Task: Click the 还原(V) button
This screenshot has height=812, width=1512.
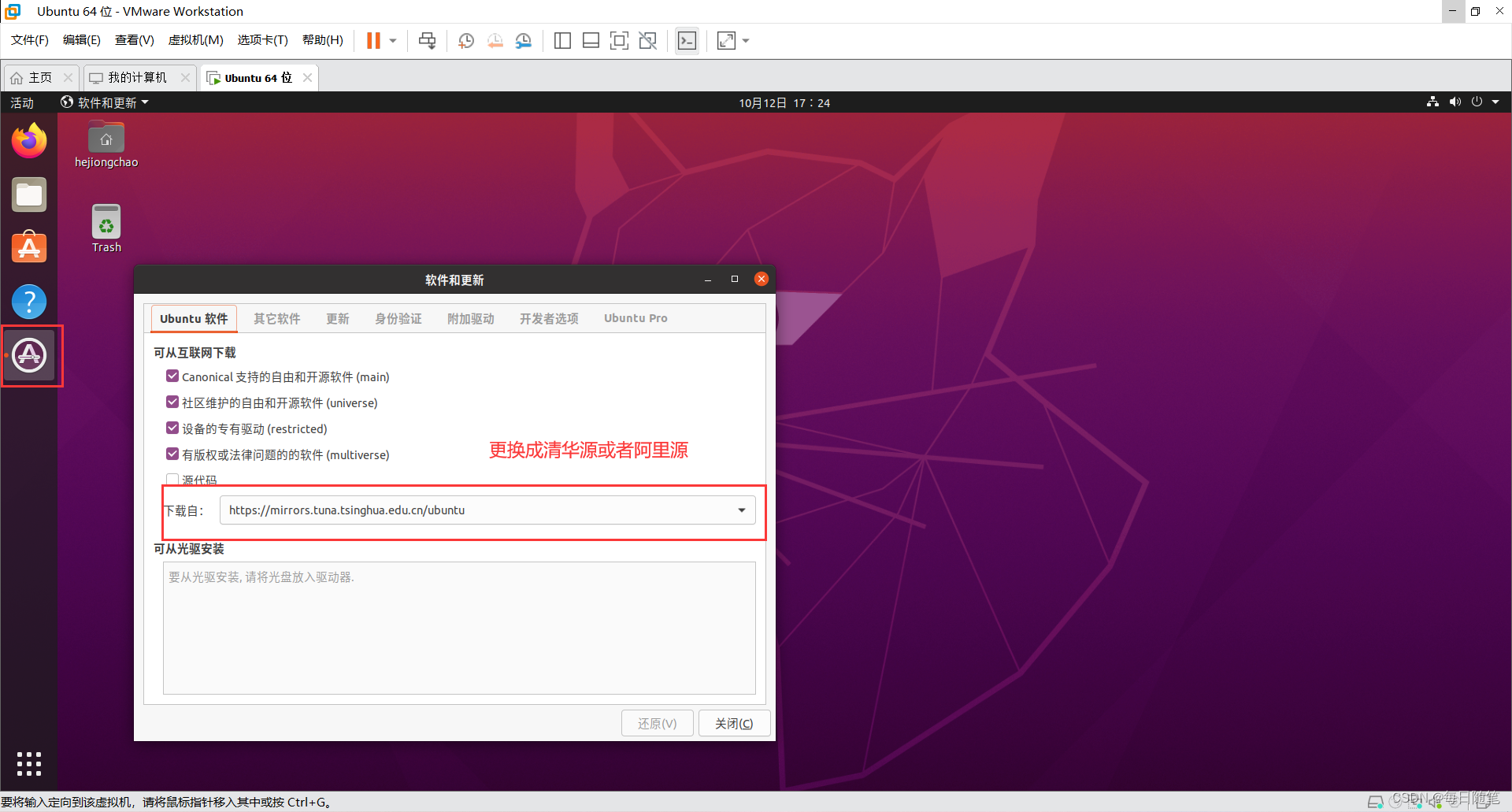Action: click(657, 723)
